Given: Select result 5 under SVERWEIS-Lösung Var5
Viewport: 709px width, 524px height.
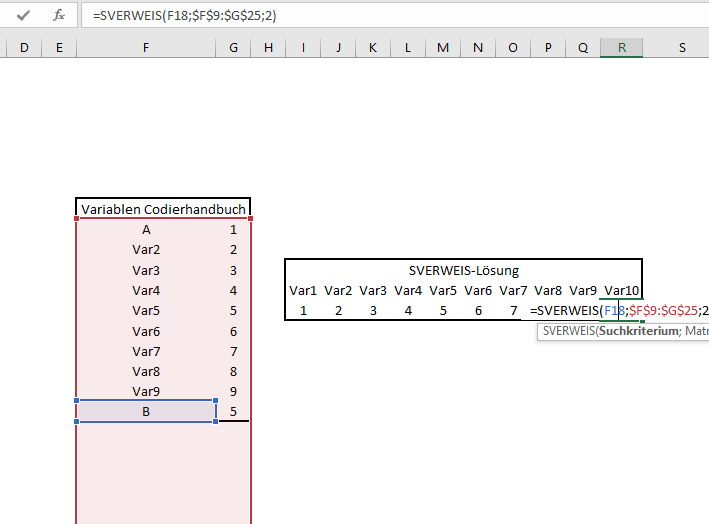Looking at the screenshot, I should coord(443,311).
